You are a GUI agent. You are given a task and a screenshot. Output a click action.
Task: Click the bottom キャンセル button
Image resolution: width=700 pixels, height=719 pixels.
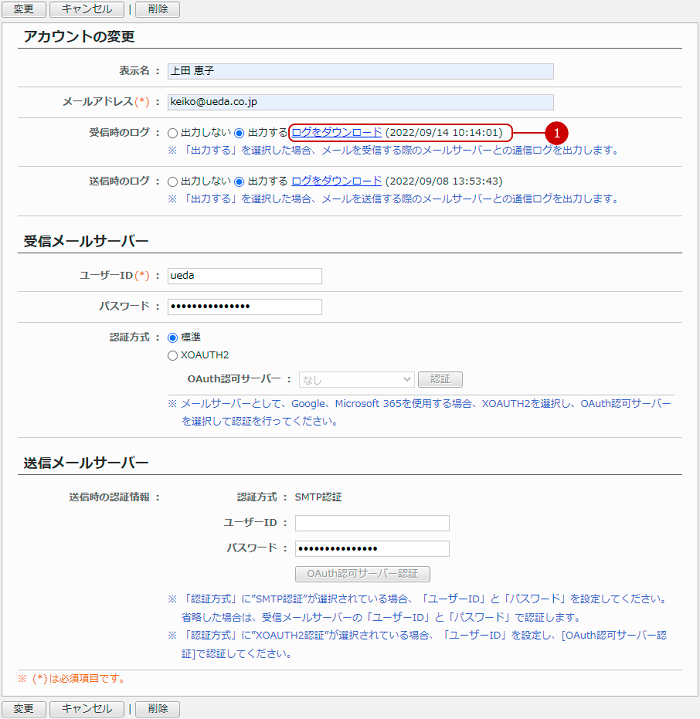coord(87,709)
